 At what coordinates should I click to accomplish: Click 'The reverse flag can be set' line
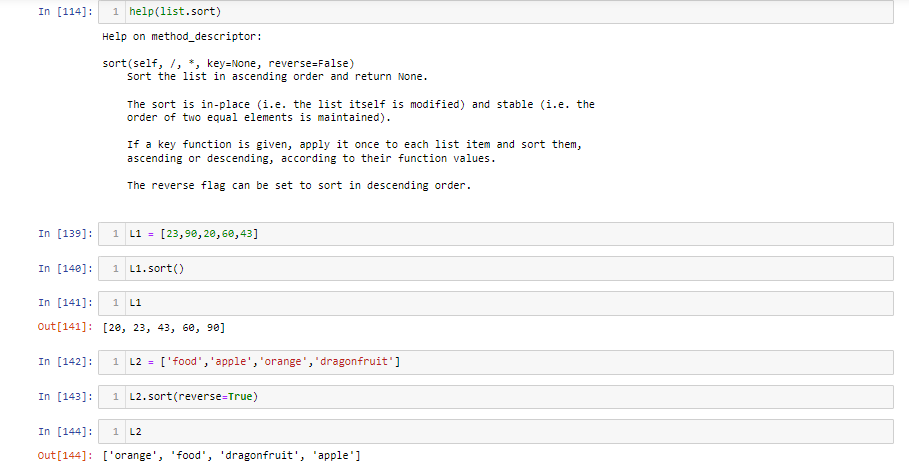point(299,186)
